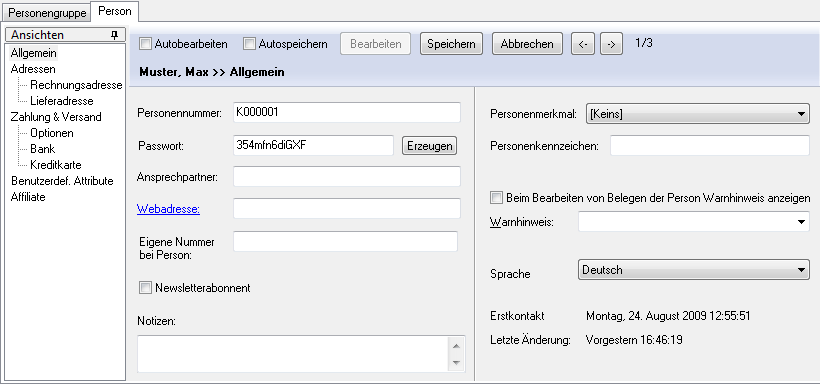Viewport: 820px width, 385px height.
Task: Open the Optionen view
Action: [x=52, y=133]
